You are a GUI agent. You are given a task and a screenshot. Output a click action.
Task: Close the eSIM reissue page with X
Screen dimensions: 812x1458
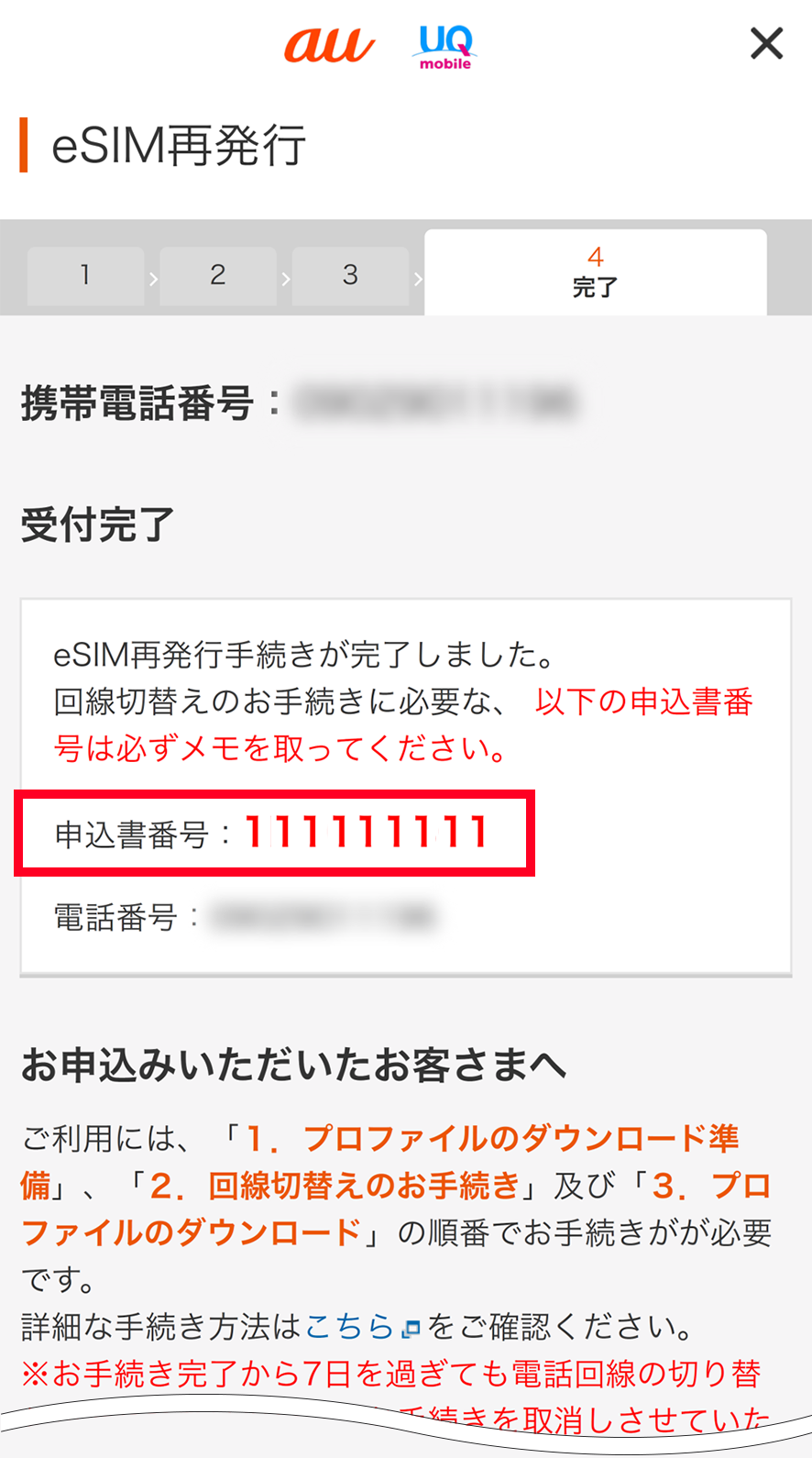[x=766, y=43]
